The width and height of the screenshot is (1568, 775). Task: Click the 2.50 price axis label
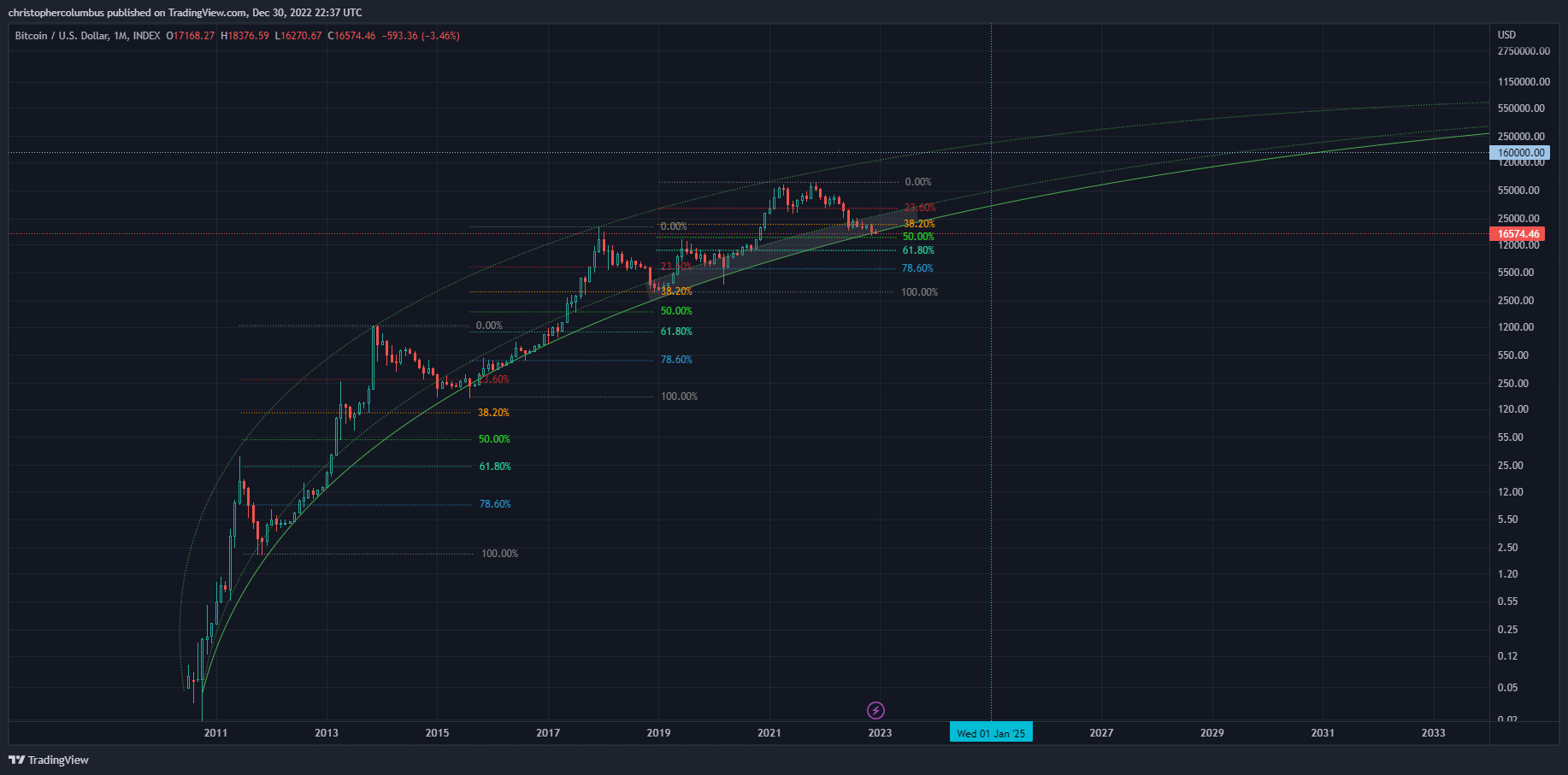(1508, 548)
